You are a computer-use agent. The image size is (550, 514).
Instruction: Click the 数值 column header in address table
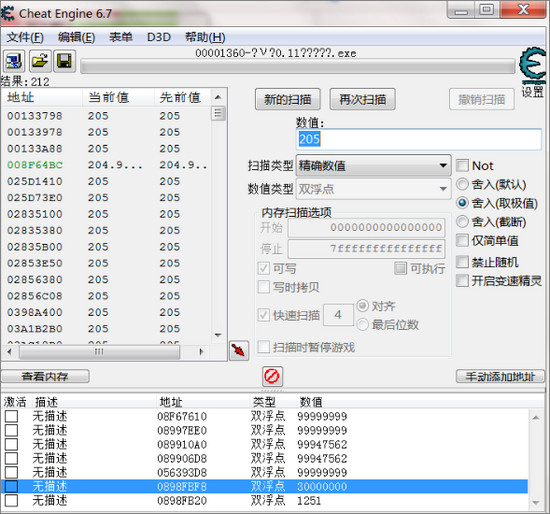pos(311,402)
